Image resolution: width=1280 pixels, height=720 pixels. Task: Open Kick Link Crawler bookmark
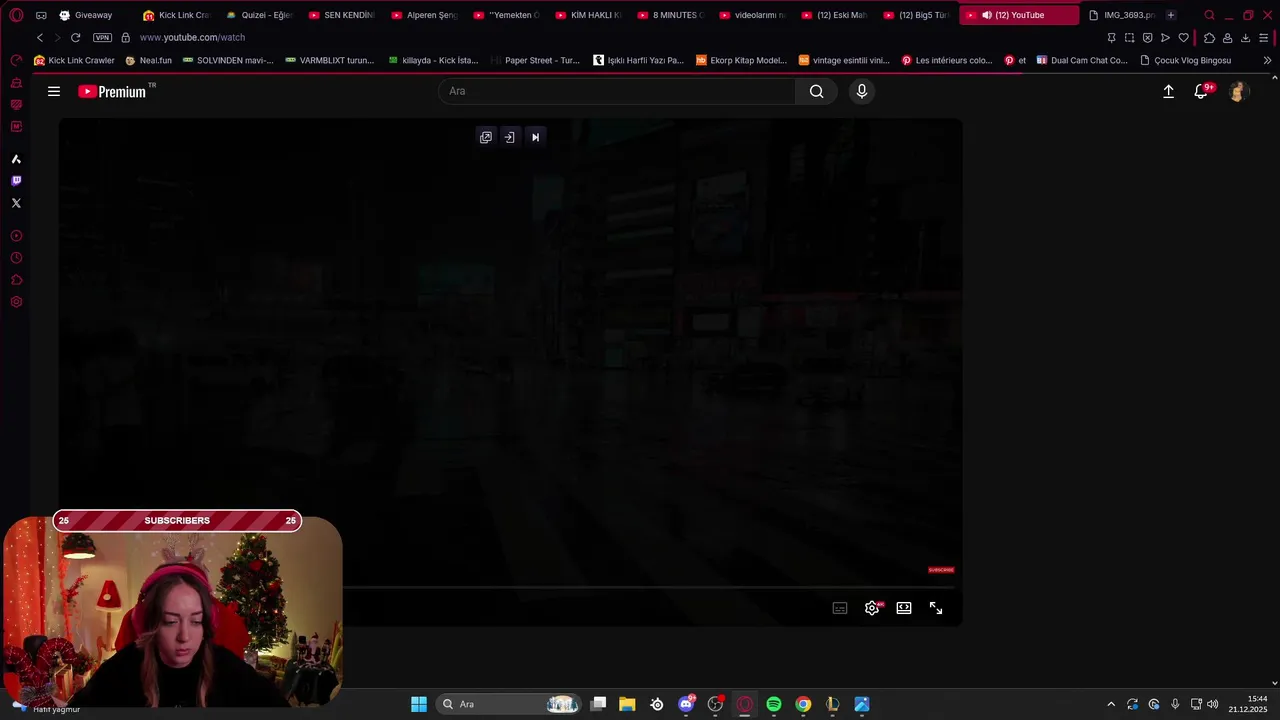pyautogui.click(x=74, y=60)
